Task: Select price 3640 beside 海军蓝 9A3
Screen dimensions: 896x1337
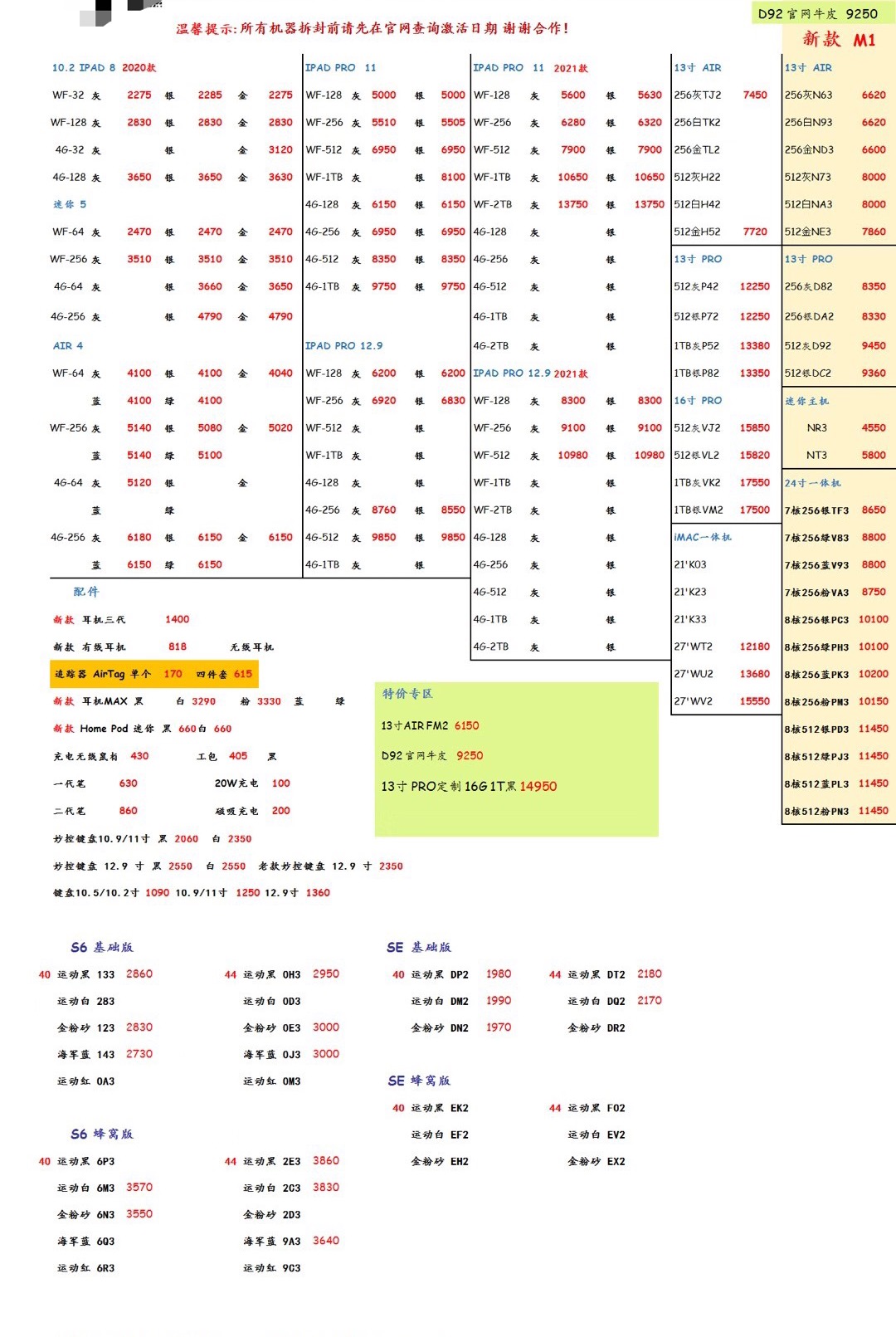Action: pyautogui.click(x=326, y=1240)
